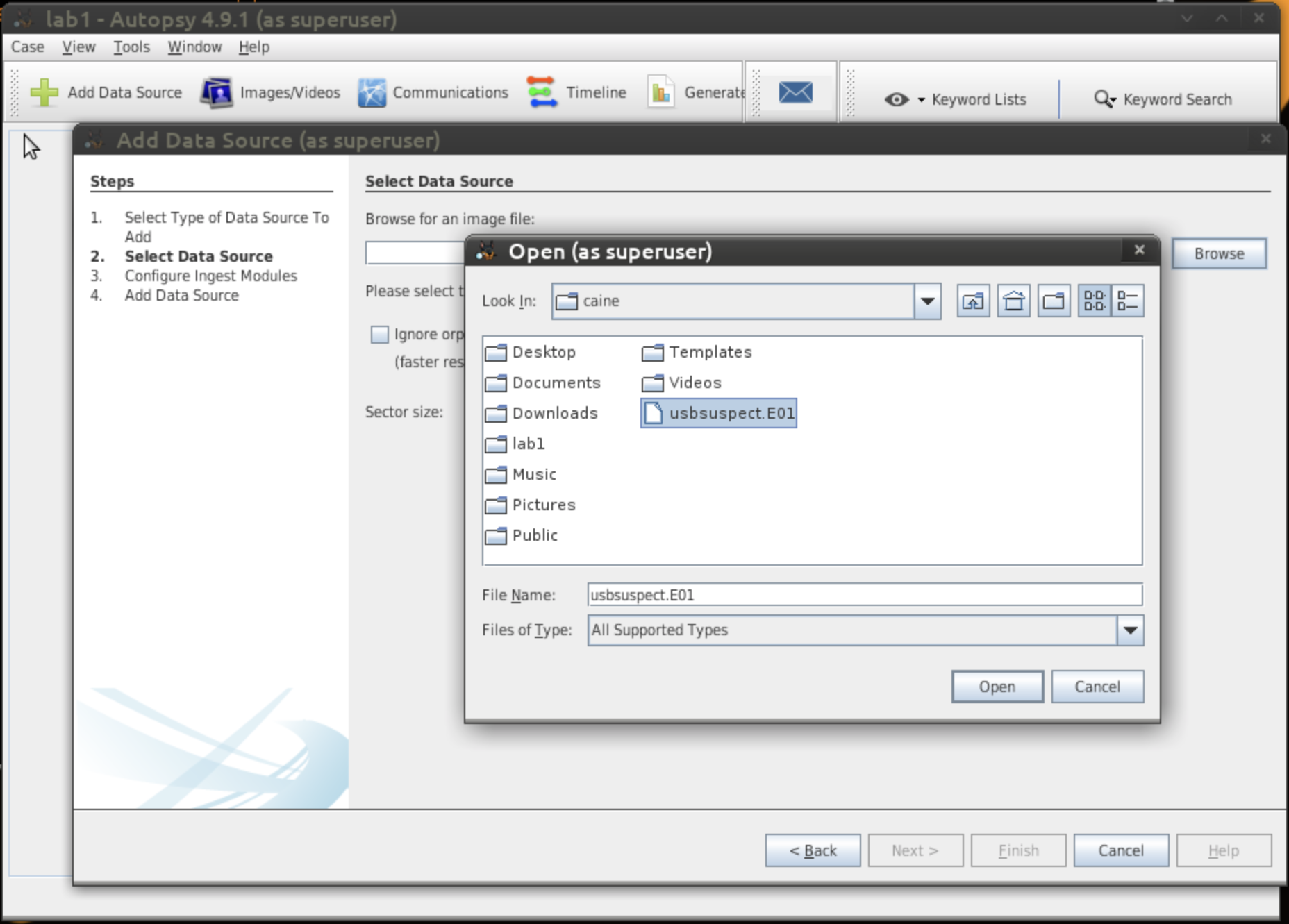Select the Music folder
The image size is (1289, 924).
tap(520, 474)
